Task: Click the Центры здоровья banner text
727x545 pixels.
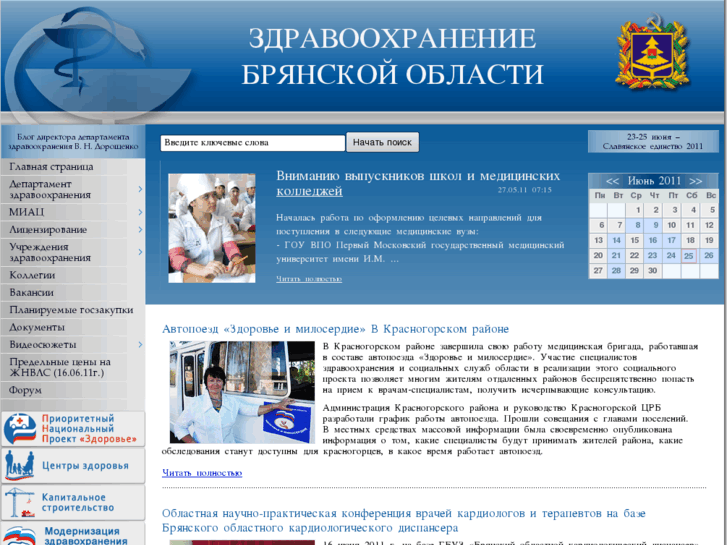Action: click(x=85, y=466)
